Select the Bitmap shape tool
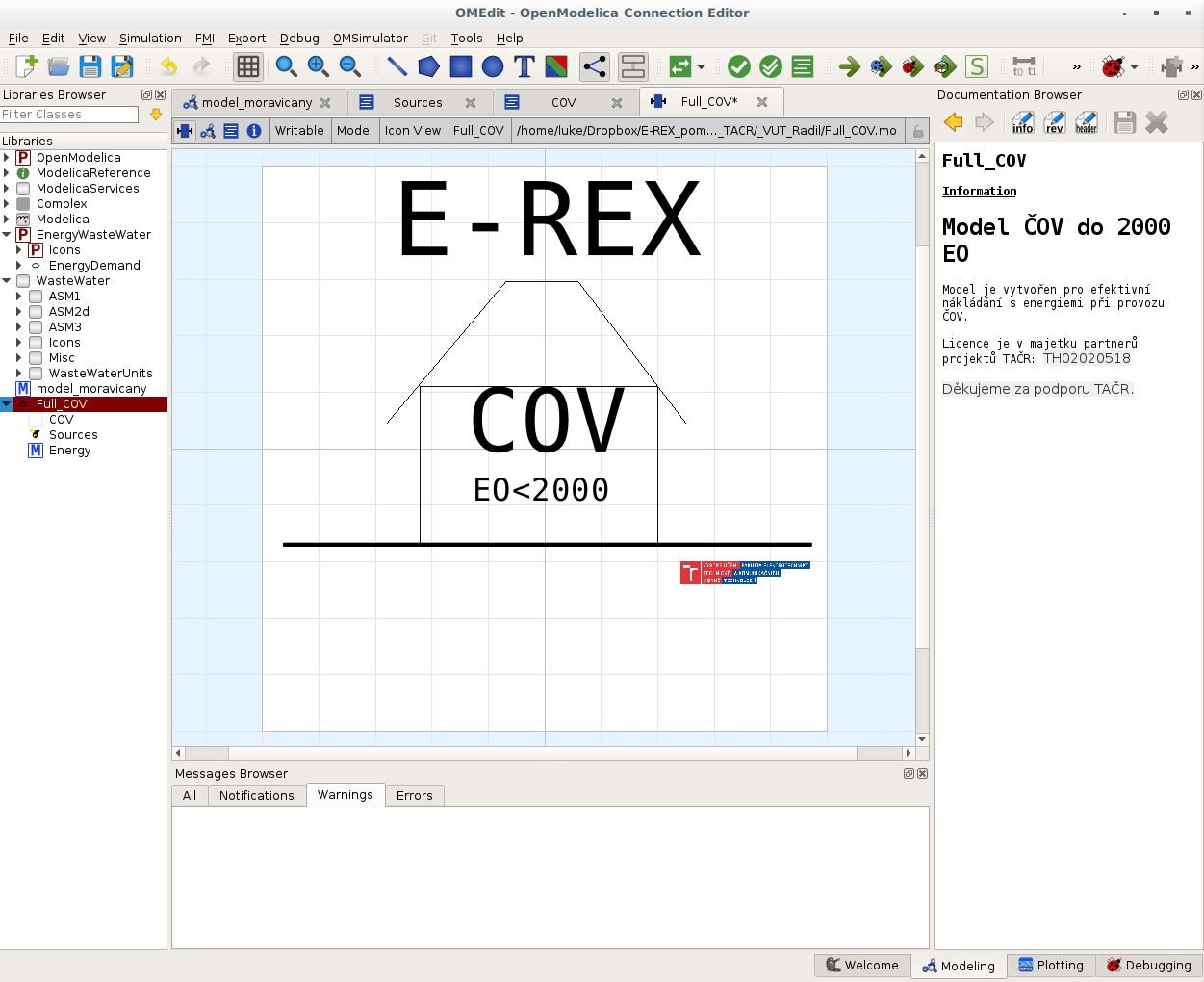Image resolution: width=1204 pixels, height=982 pixels. coord(556,66)
